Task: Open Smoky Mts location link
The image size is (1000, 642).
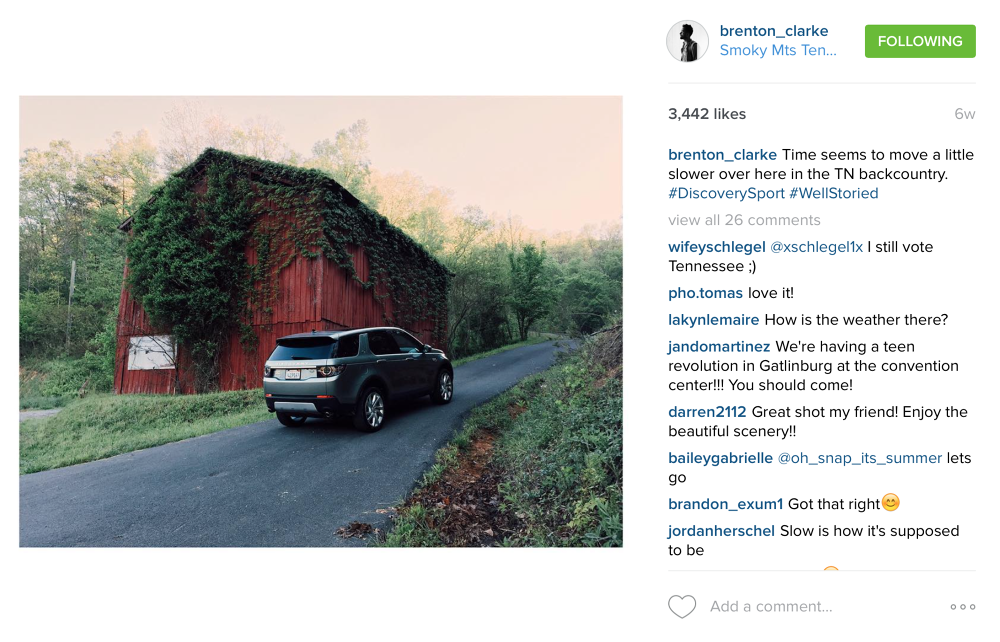Action: (778, 51)
